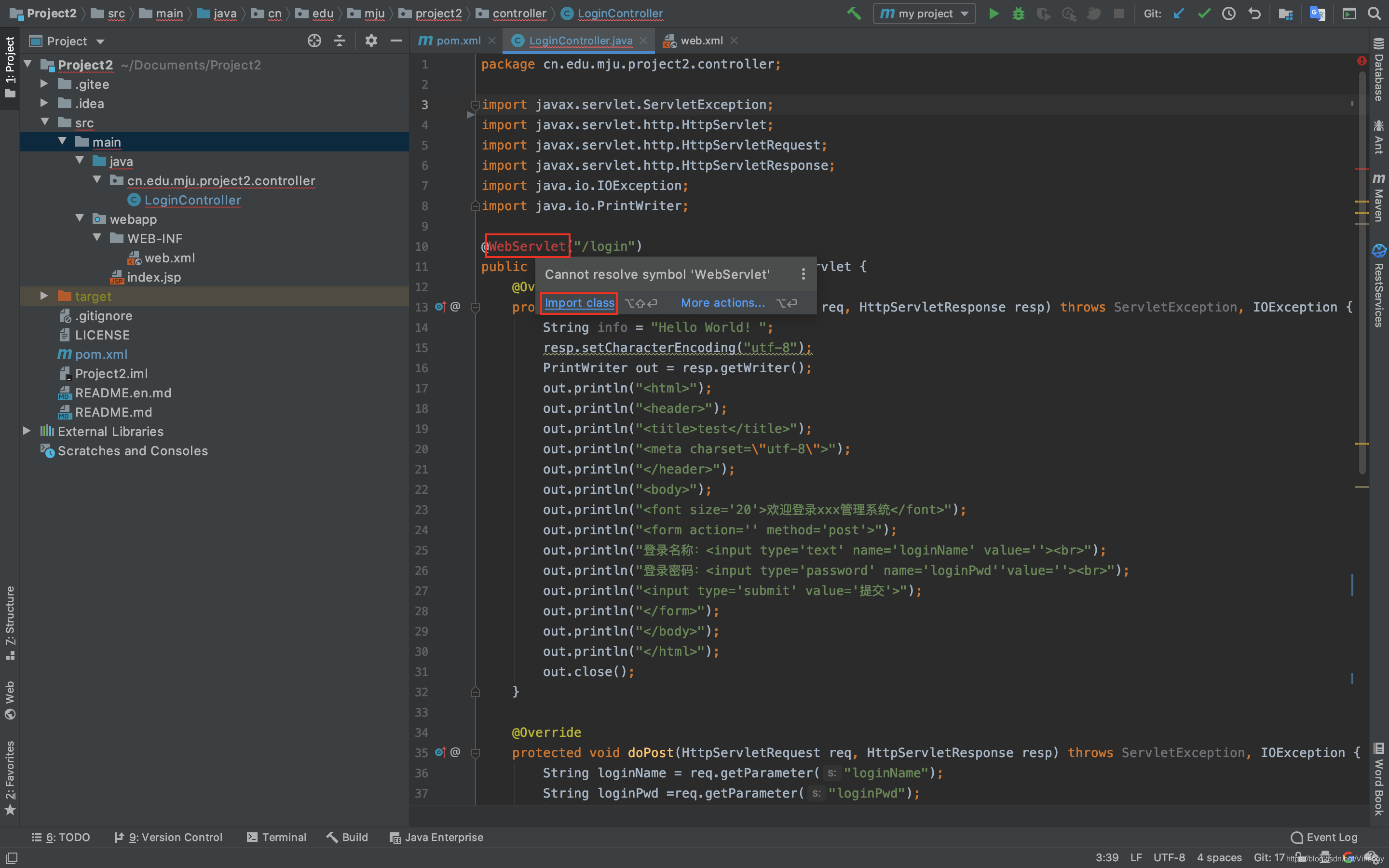
Task: Collapse the webapp folder
Action: [79, 218]
